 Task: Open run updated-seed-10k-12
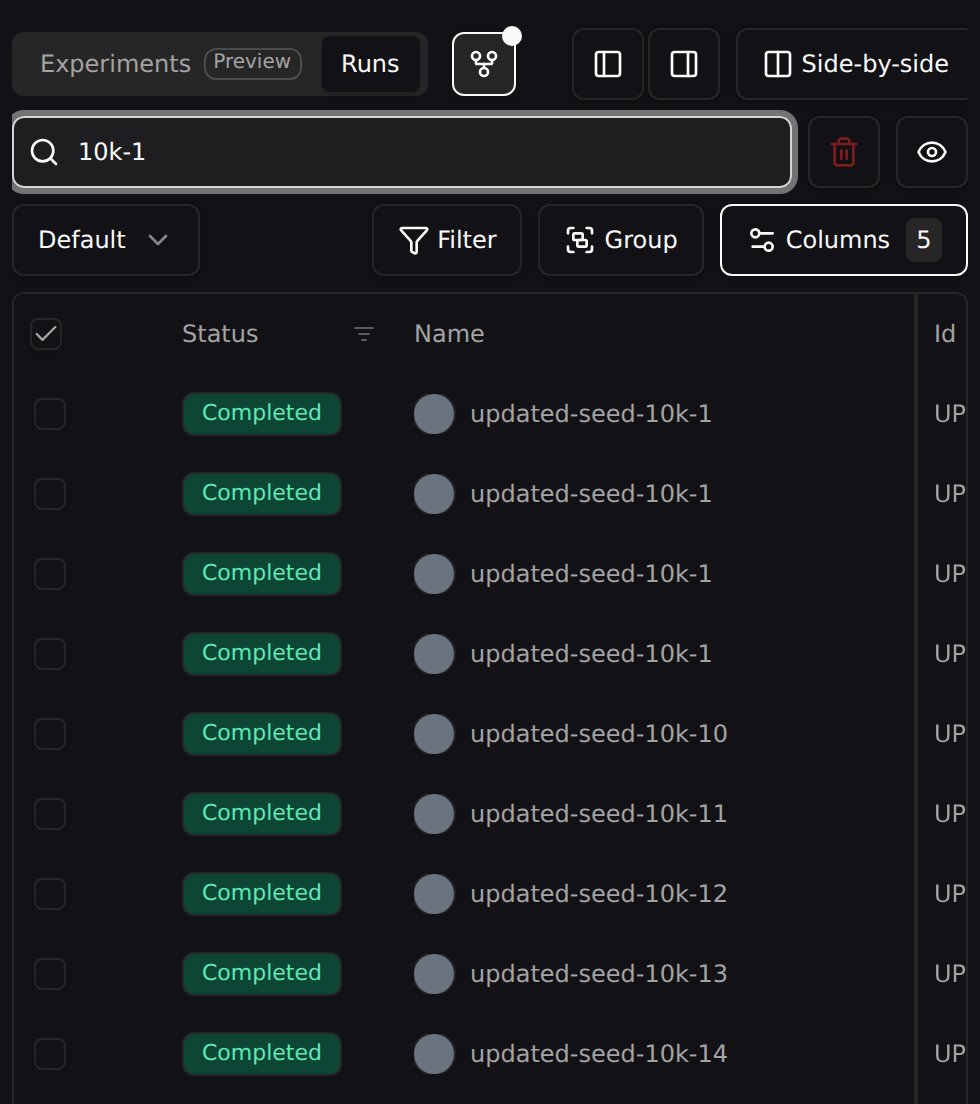click(x=598, y=894)
